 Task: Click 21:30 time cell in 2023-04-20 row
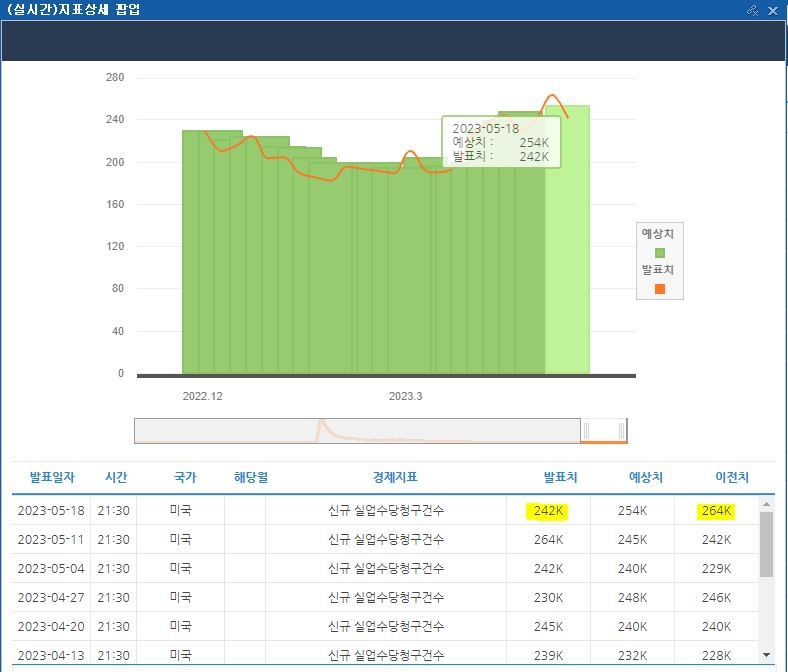(x=114, y=627)
